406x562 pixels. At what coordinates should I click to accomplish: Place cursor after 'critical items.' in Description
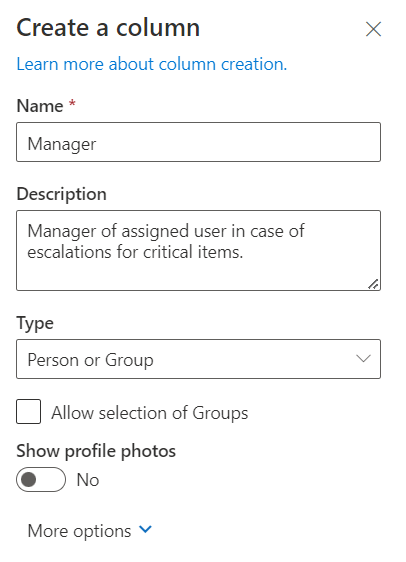coord(245,252)
